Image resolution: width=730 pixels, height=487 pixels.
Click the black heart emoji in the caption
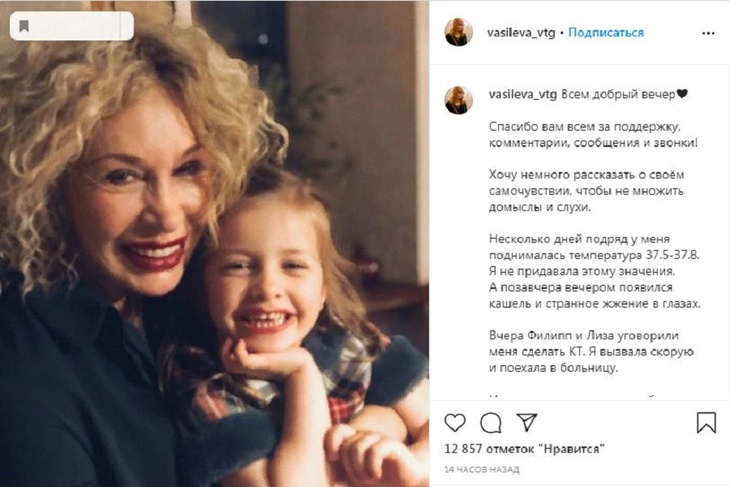click(682, 94)
